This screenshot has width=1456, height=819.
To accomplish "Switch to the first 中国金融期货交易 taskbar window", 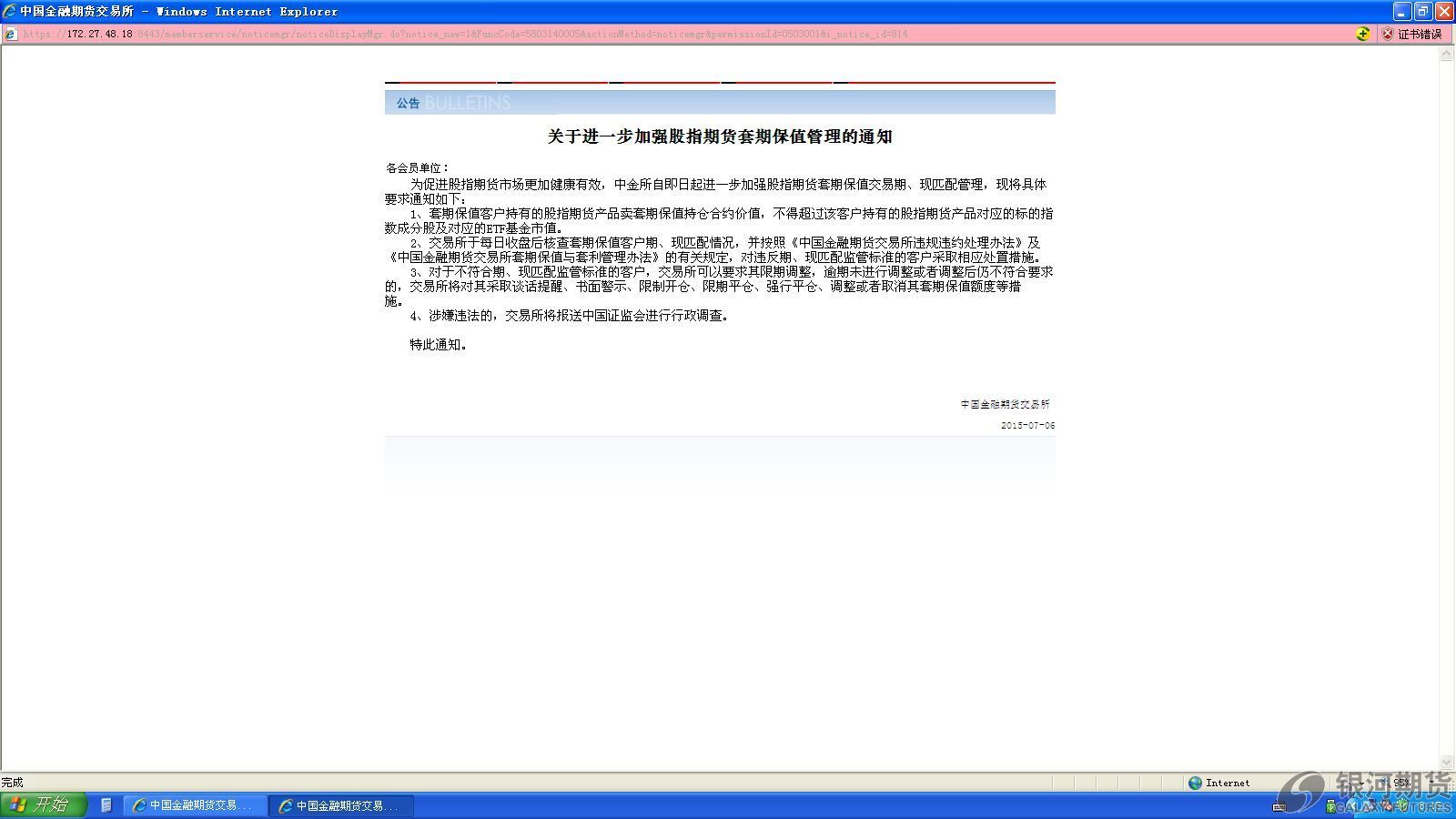I will [195, 805].
